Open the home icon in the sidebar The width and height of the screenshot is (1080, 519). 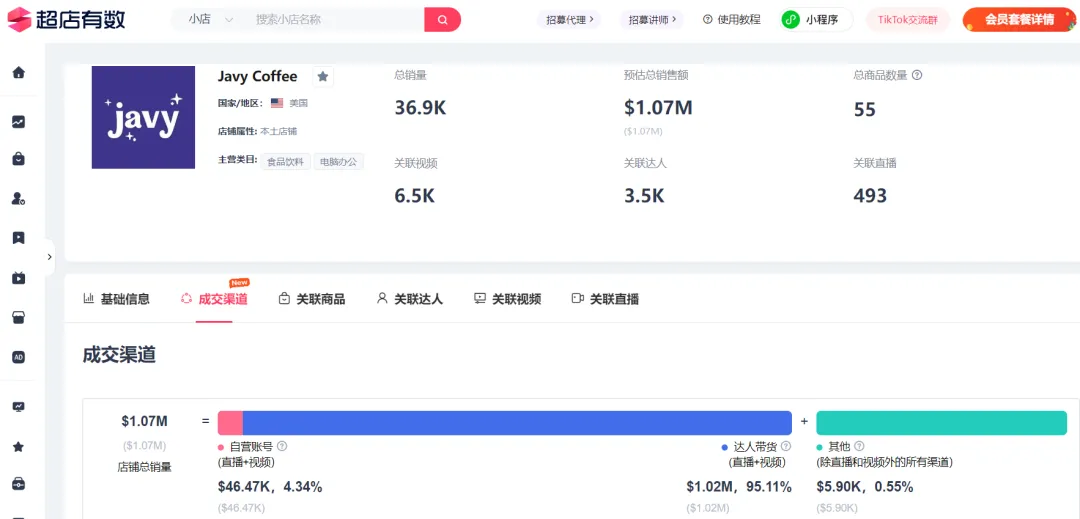(19, 72)
